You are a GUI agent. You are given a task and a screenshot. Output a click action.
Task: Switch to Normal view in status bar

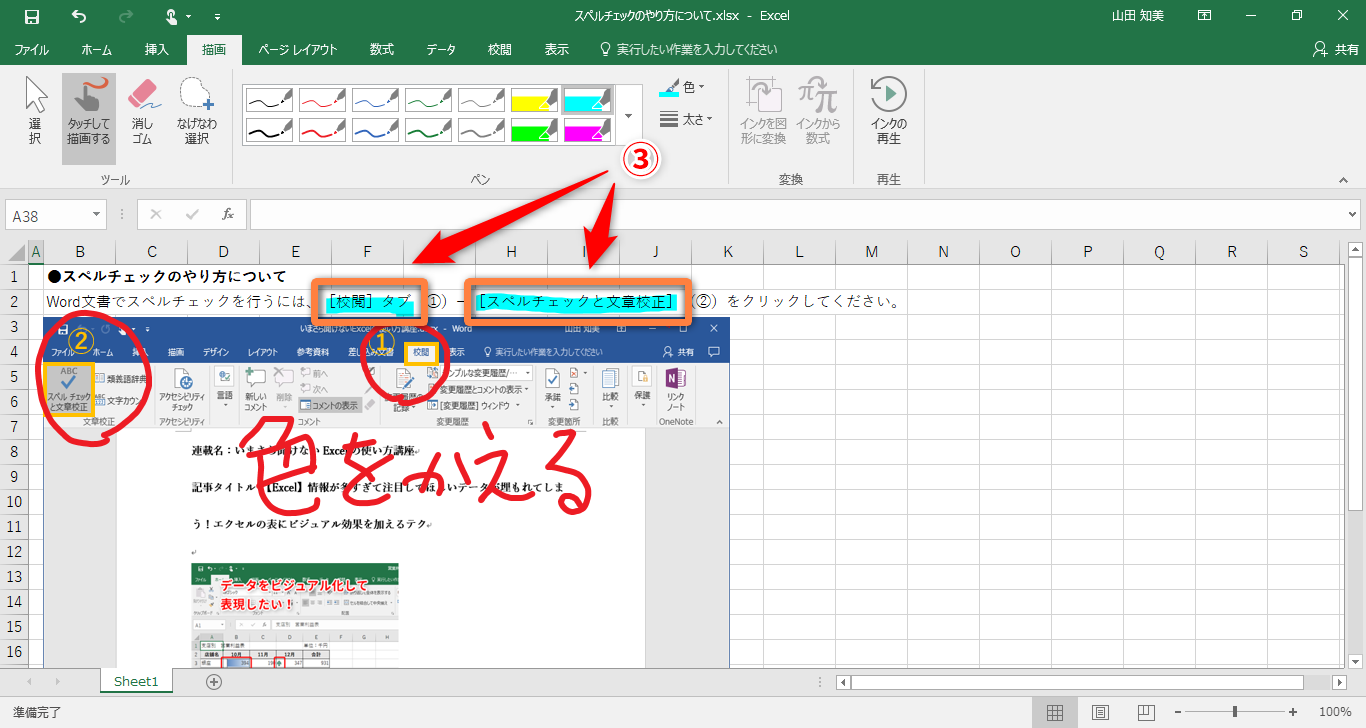(x=1055, y=712)
